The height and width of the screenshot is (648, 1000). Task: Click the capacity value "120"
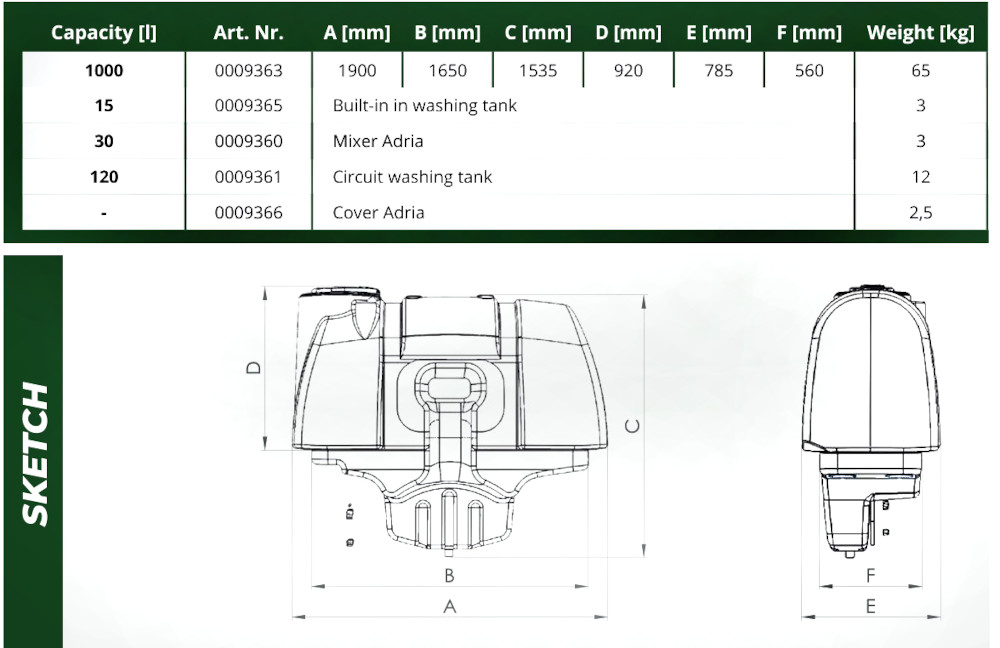[104, 177]
